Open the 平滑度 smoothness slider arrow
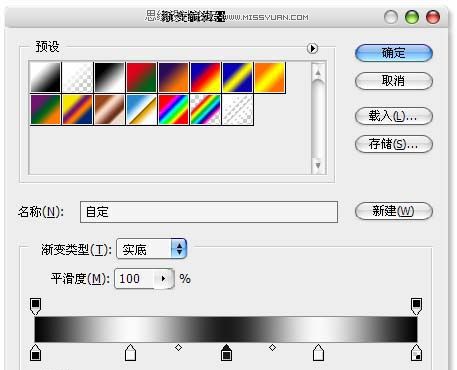Screen dimensions: 457x370 click(x=163, y=278)
